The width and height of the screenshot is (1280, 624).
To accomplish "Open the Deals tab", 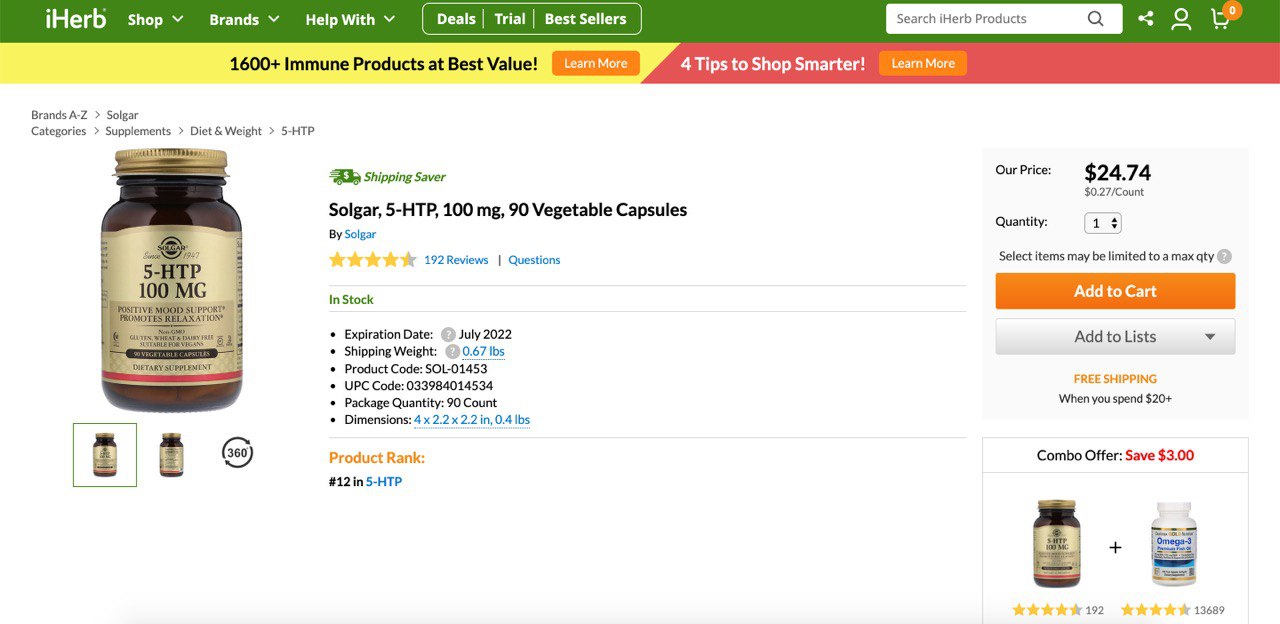I will 456,19.
